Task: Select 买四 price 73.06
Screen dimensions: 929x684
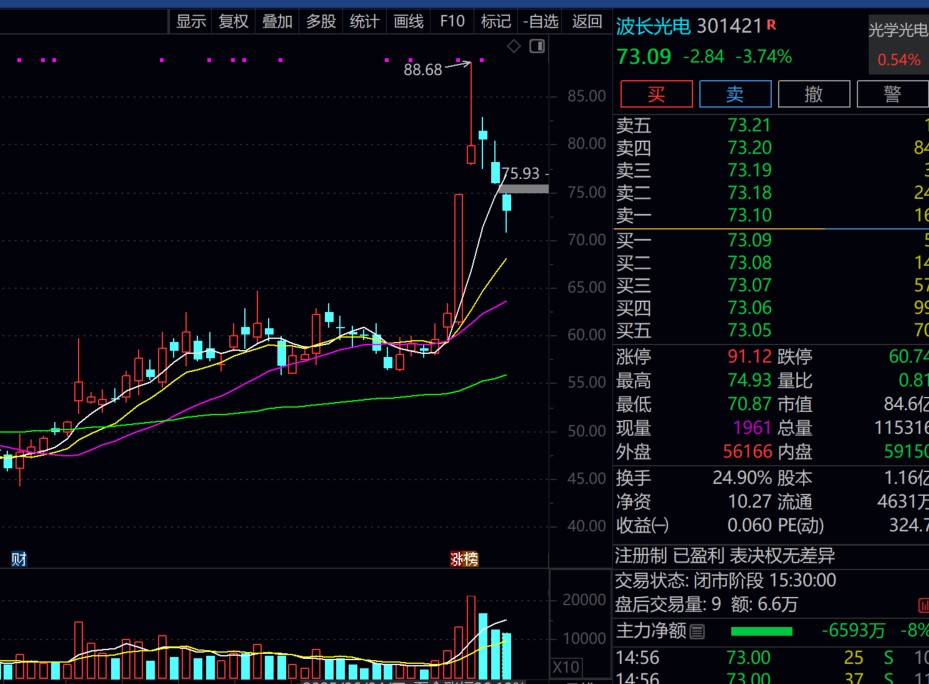Action: pyautogui.click(x=749, y=308)
